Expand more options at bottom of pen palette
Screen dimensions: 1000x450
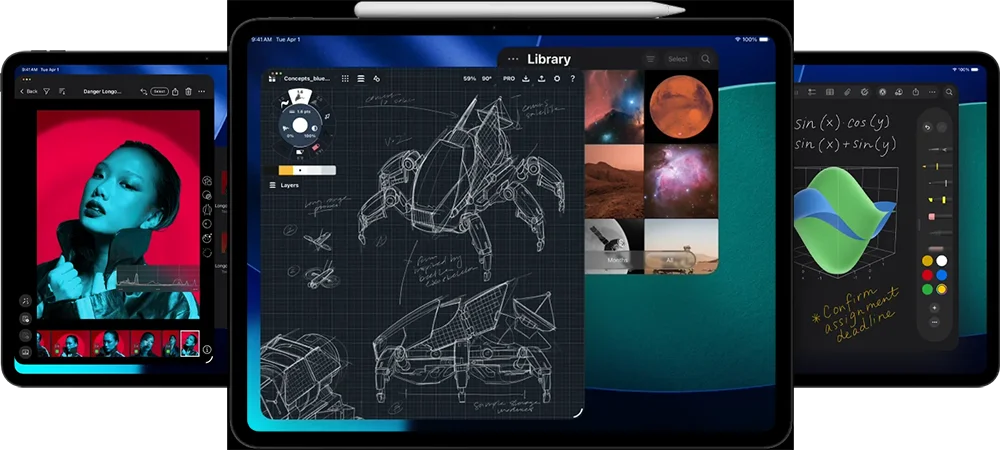coord(934,322)
